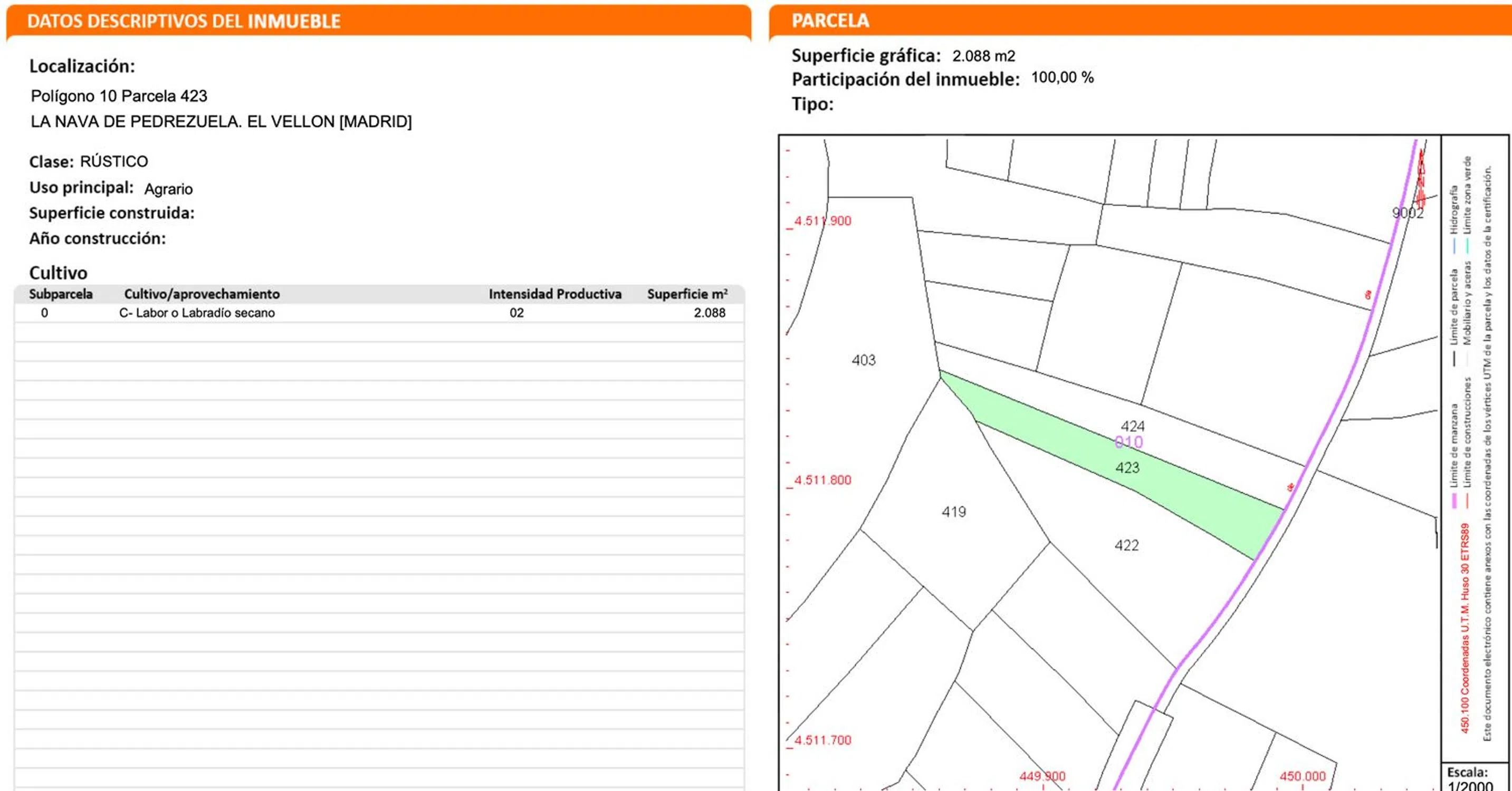Click the purple 010 polygon label
Image resolution: width=1512 pixels, height=791 pixels.
click(1128, 442)
